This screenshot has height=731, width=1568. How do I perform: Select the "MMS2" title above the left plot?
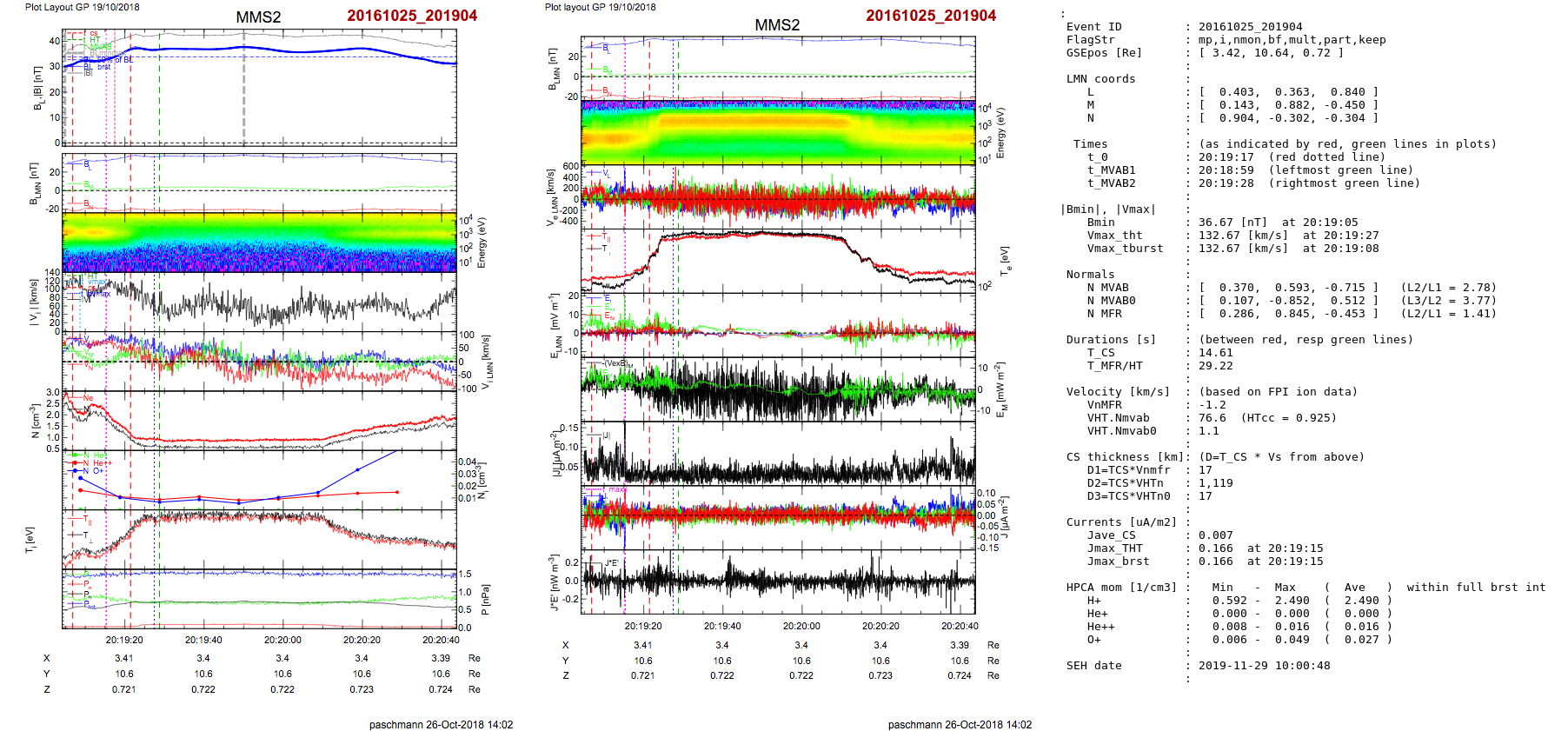(x=258, y=17)
